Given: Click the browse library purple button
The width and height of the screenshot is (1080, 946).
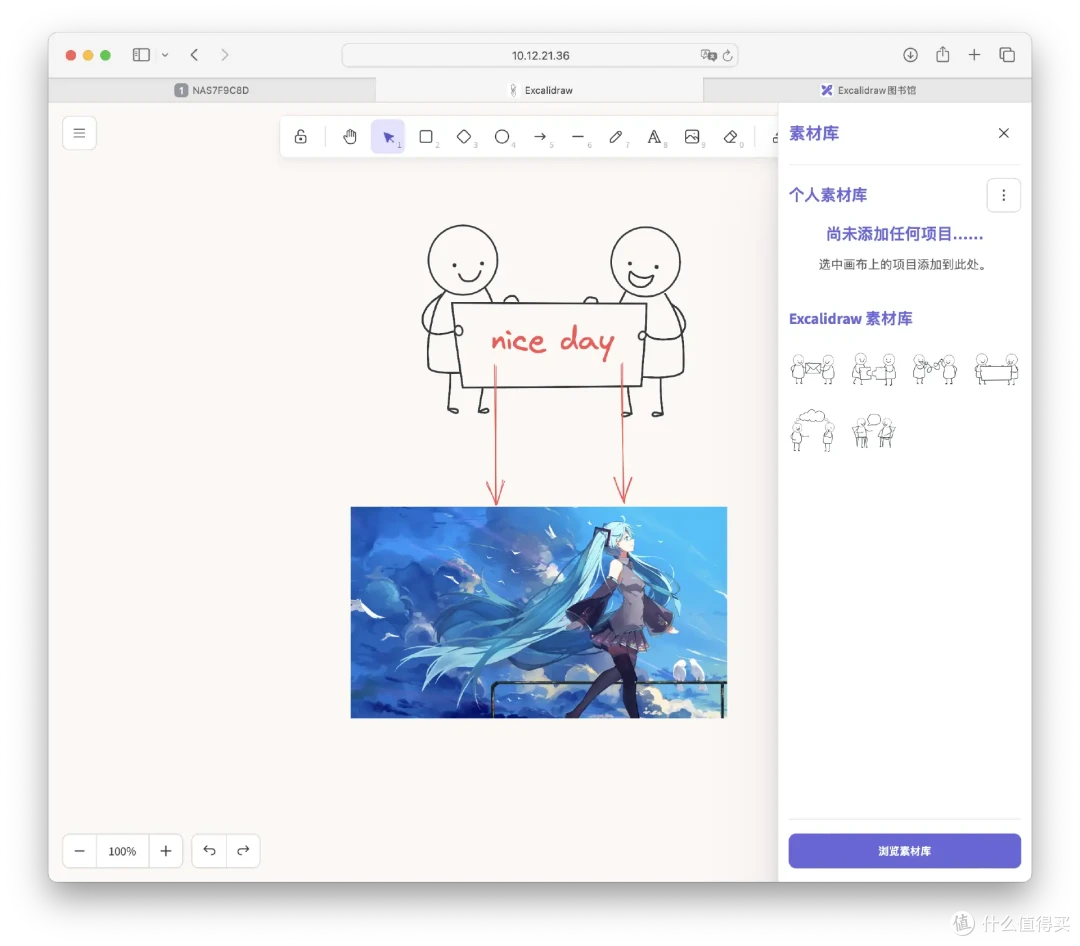Looking at the screenshot, I should 904,851.
